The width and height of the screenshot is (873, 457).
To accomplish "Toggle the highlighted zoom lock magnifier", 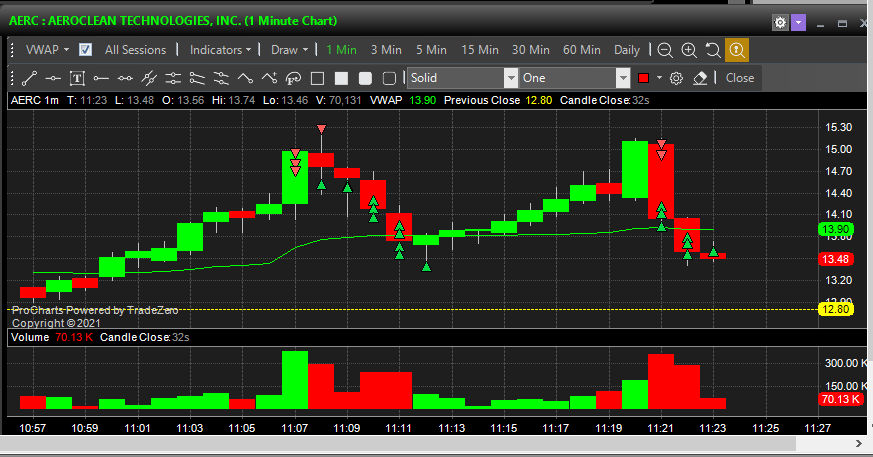I will pyautogui.click(x=737, y=50).
